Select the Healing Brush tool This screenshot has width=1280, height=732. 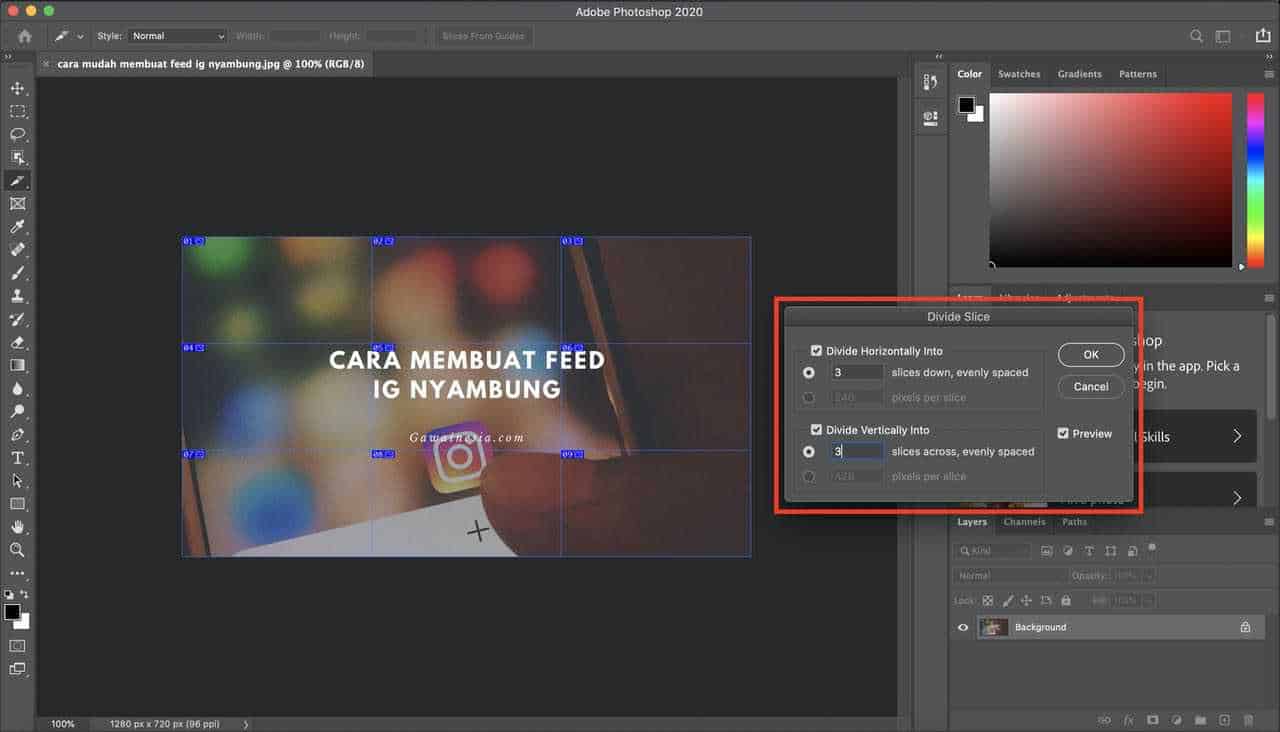[17, 250]
